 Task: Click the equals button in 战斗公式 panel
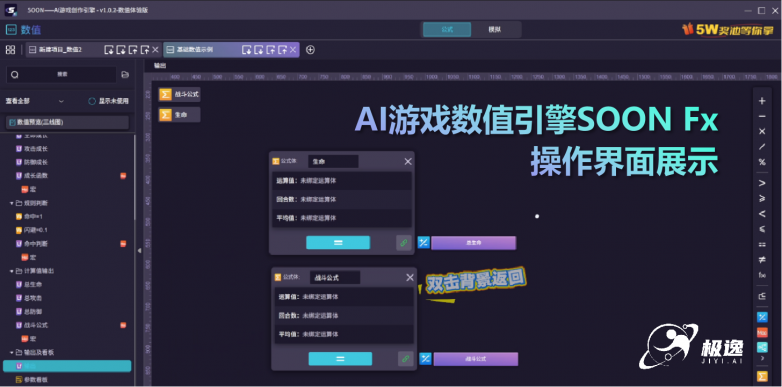click(x=340, y=359)
